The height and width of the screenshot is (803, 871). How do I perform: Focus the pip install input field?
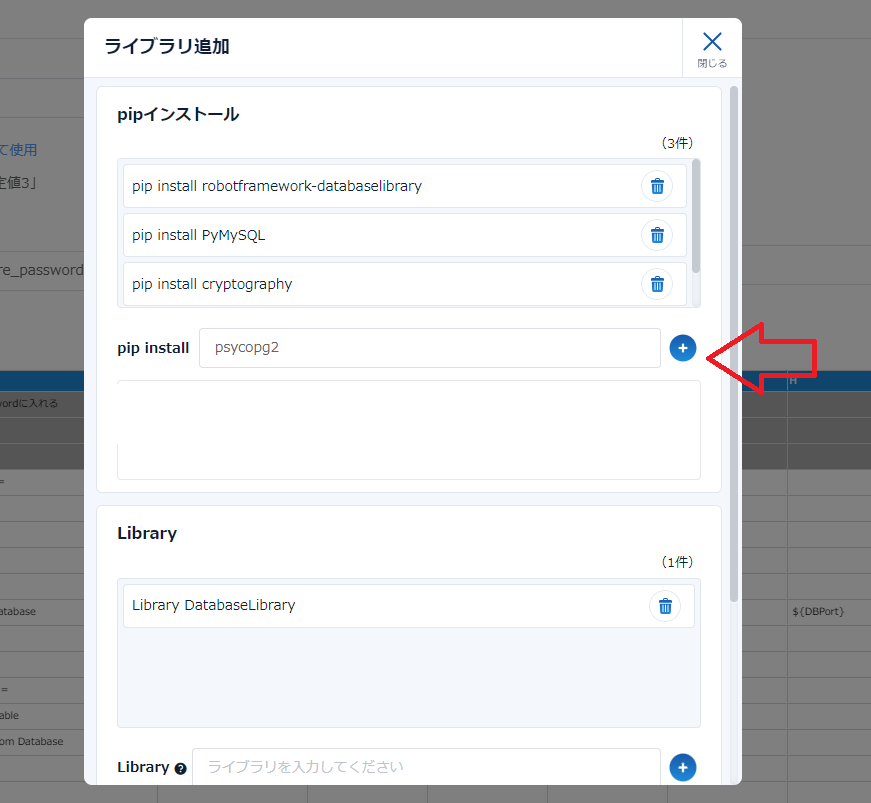tap(429, 348)
